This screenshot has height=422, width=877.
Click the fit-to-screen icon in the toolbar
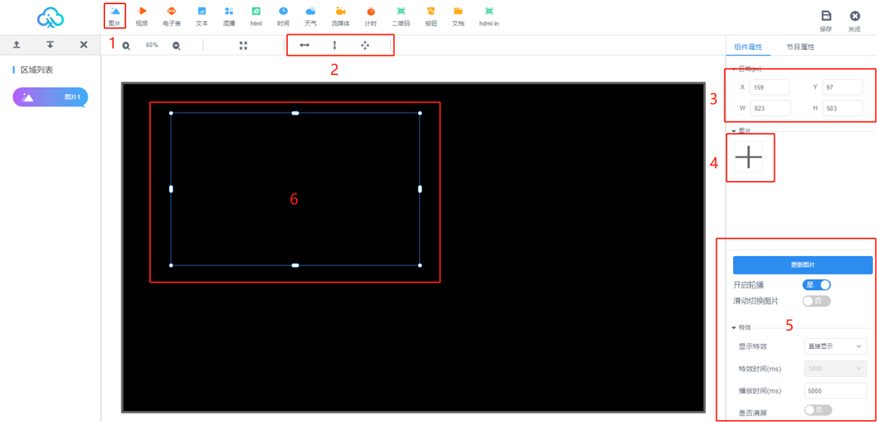(243, 46)
